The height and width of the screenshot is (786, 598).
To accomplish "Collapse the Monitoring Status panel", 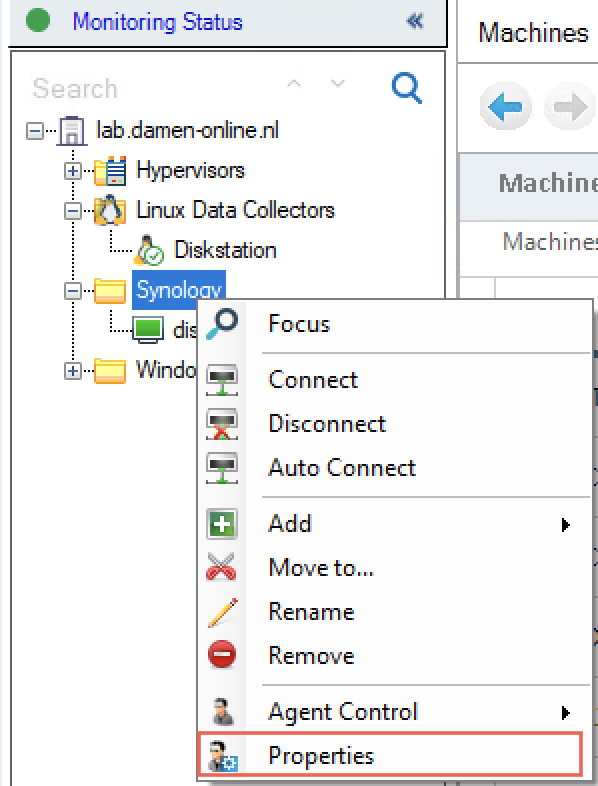I will point(415,21).
